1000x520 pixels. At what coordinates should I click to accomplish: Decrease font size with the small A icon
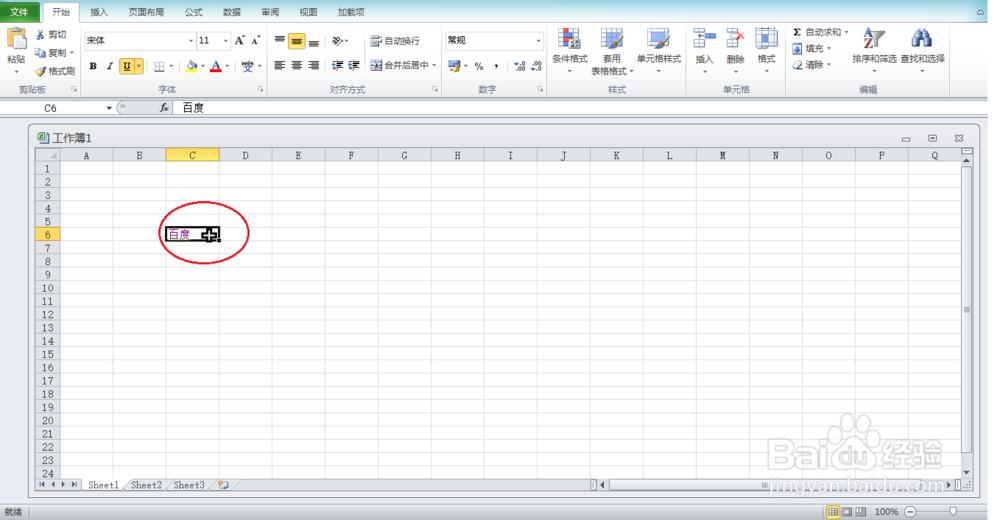point(255,40)
